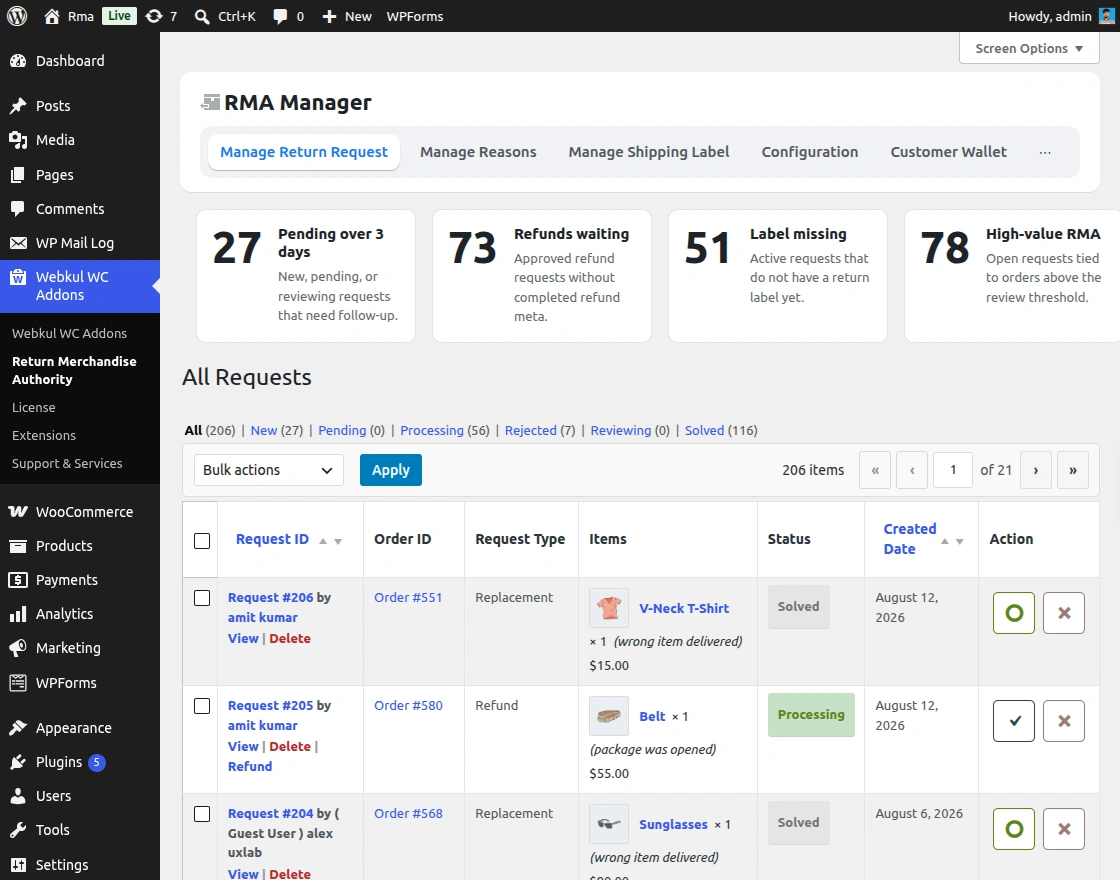
Task: Click the Products sidebar icon
Action: pos(18,546)
